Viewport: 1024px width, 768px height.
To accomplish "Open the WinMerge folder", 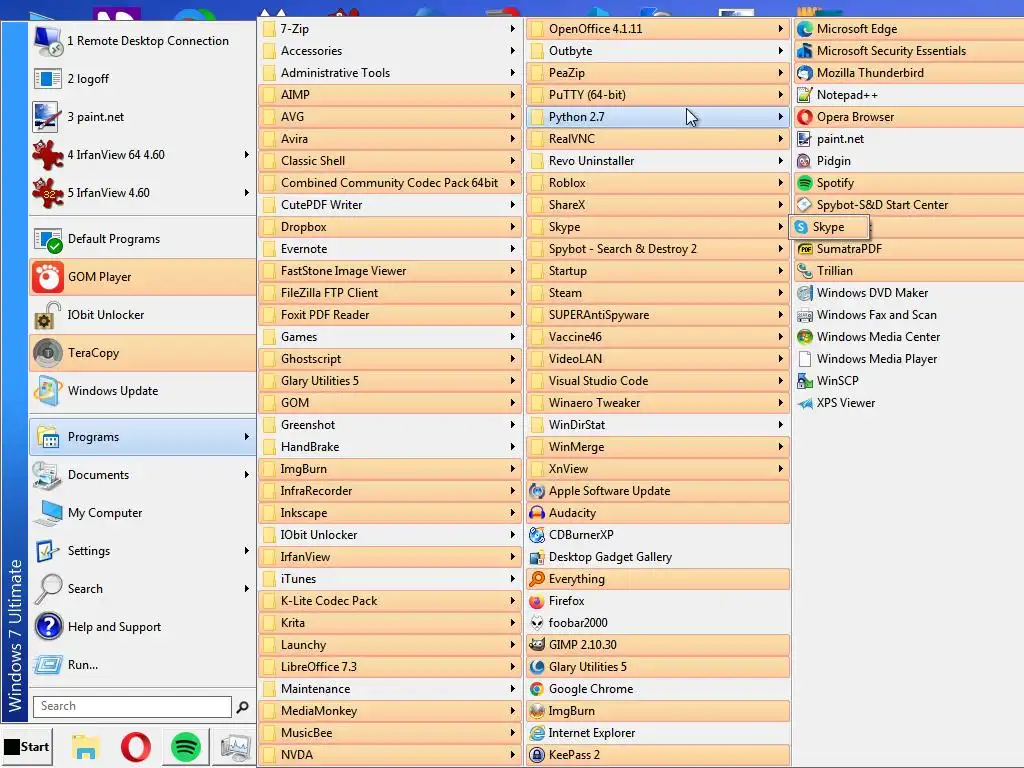I will click(x=658, y=447).
